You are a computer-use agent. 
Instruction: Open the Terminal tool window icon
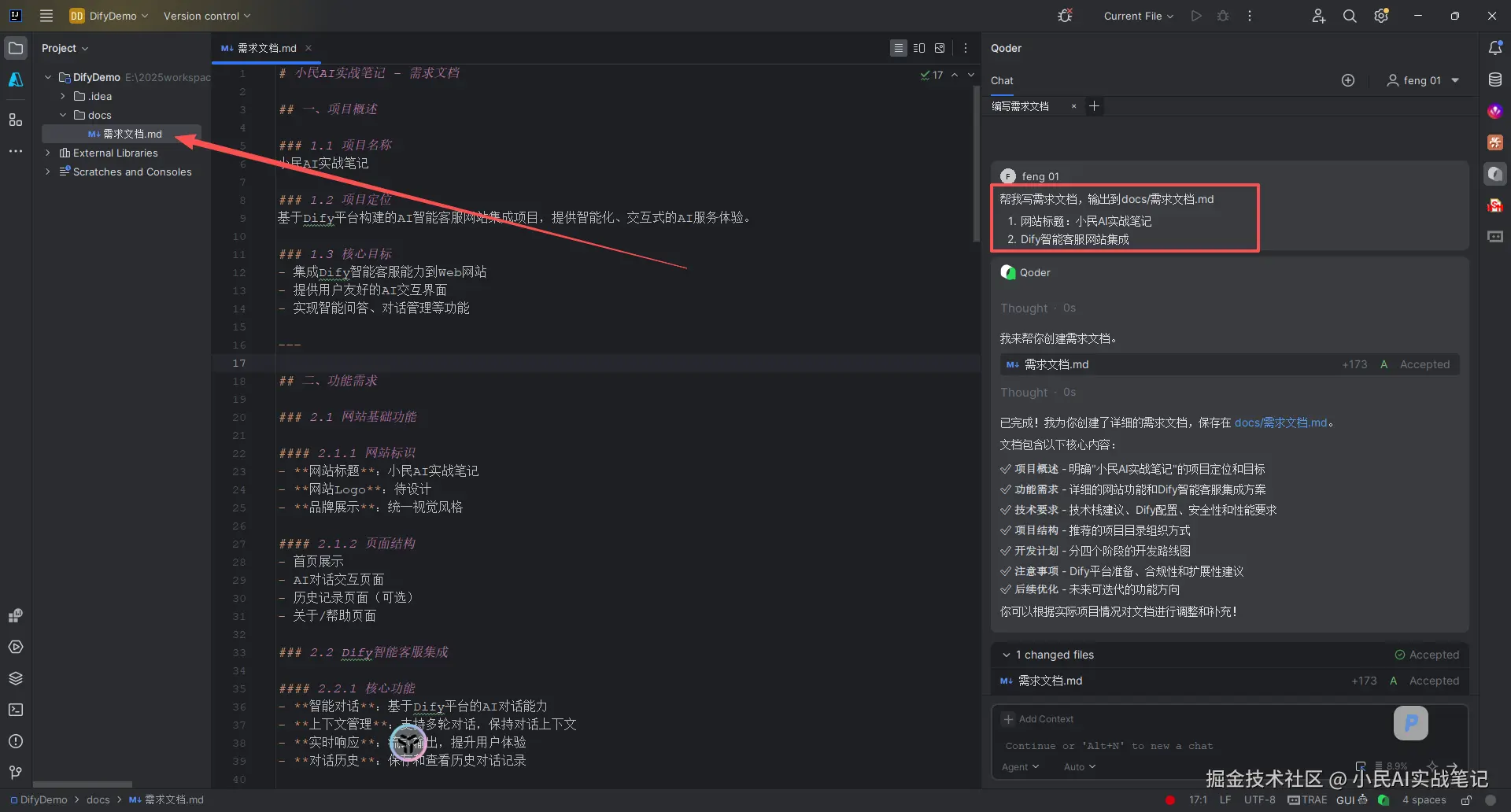[16, 710]
